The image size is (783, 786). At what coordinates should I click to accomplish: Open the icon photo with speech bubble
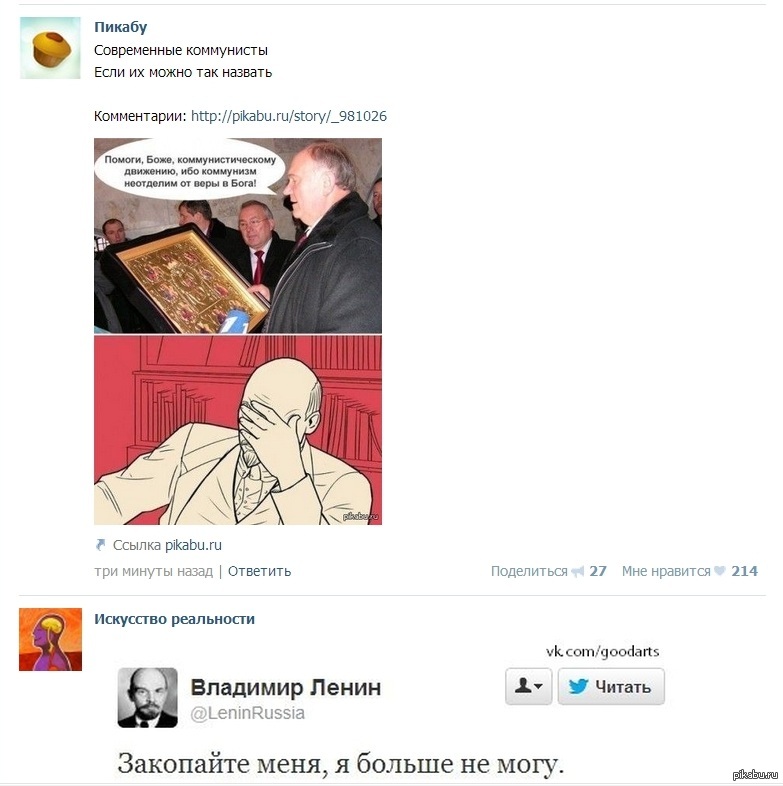pyautogui.click(x=238, y=236)
